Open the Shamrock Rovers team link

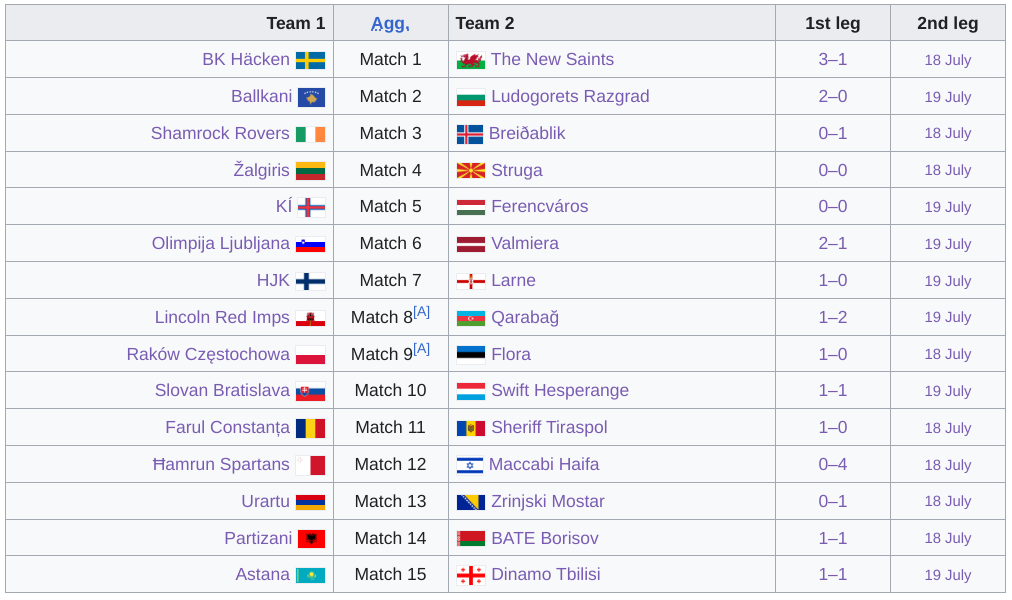click(x=220, y=134)
